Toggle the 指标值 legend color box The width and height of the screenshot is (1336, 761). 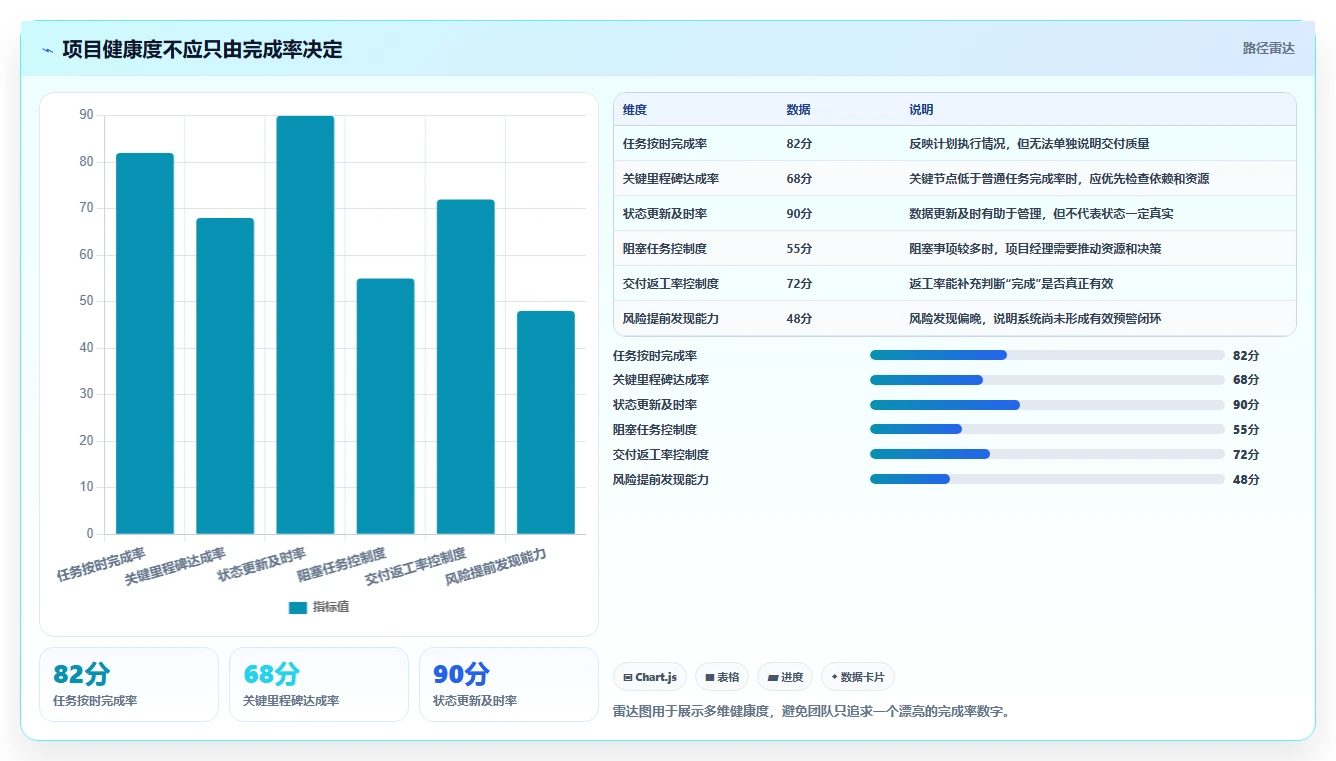point(297,607)
